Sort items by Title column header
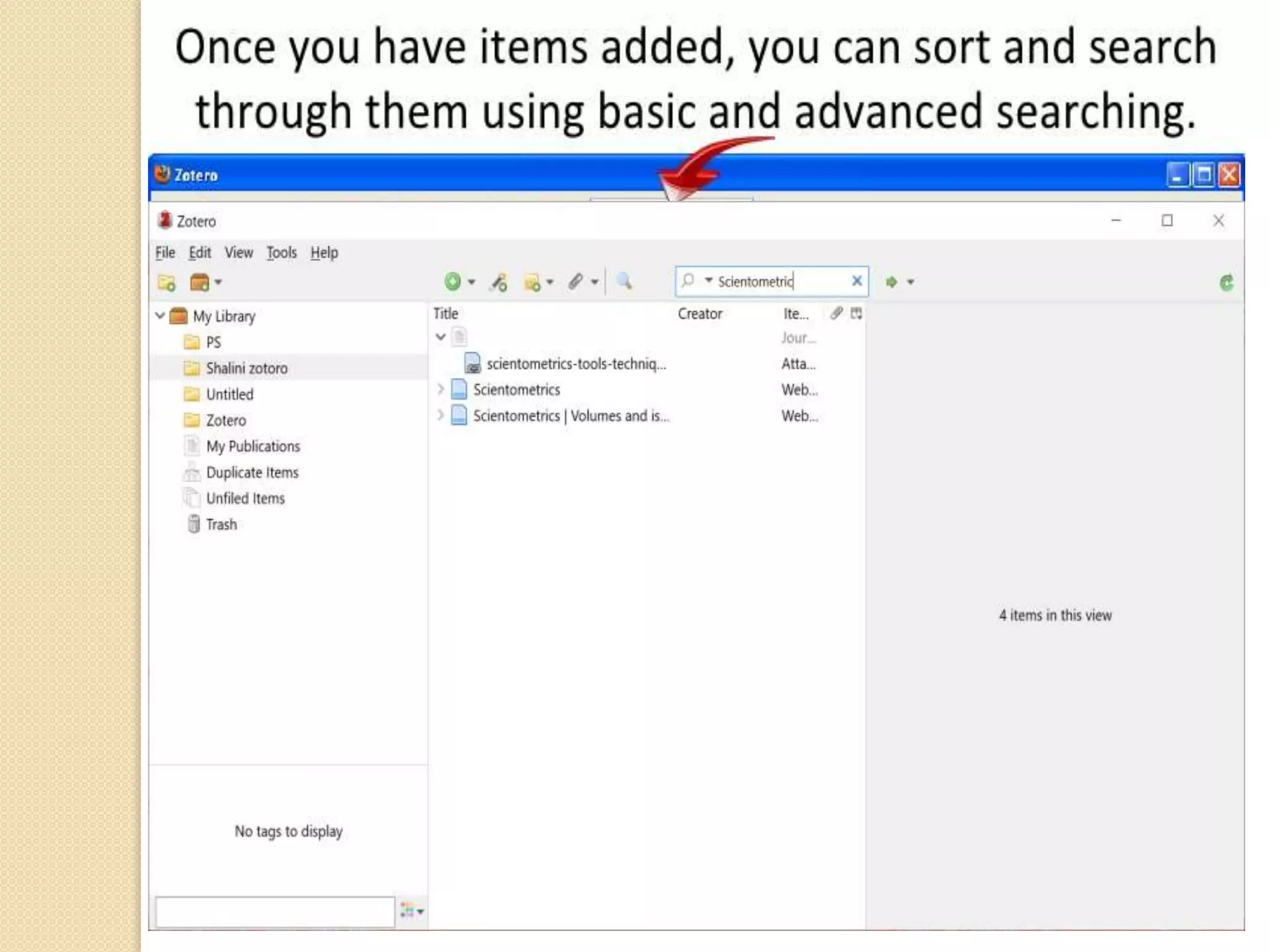 (446, 314)
